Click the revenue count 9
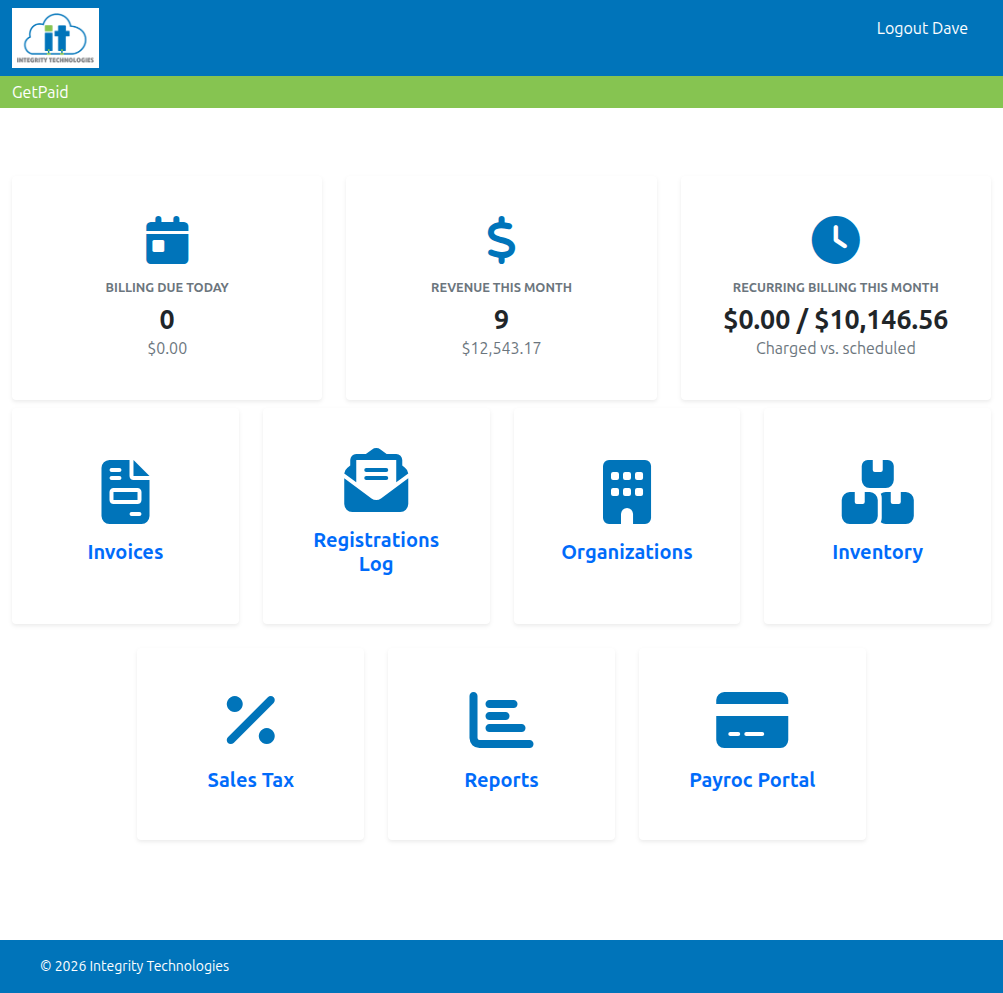 pyautogui.click(x=502, y=319)
